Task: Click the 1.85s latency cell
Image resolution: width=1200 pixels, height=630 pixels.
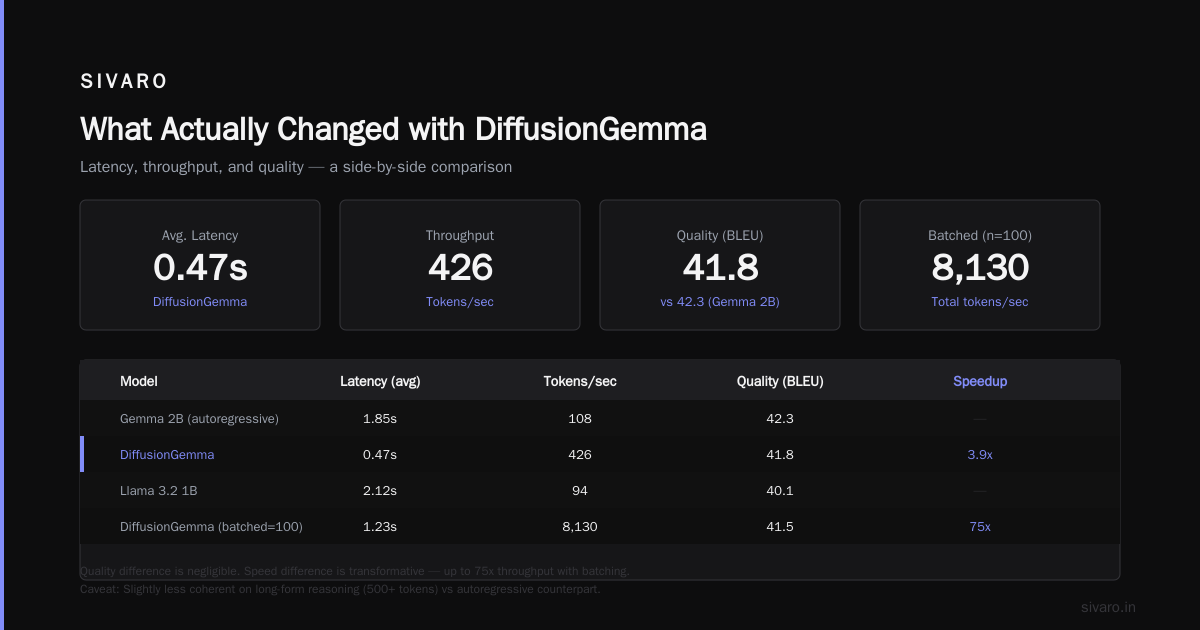Action: 380,418
